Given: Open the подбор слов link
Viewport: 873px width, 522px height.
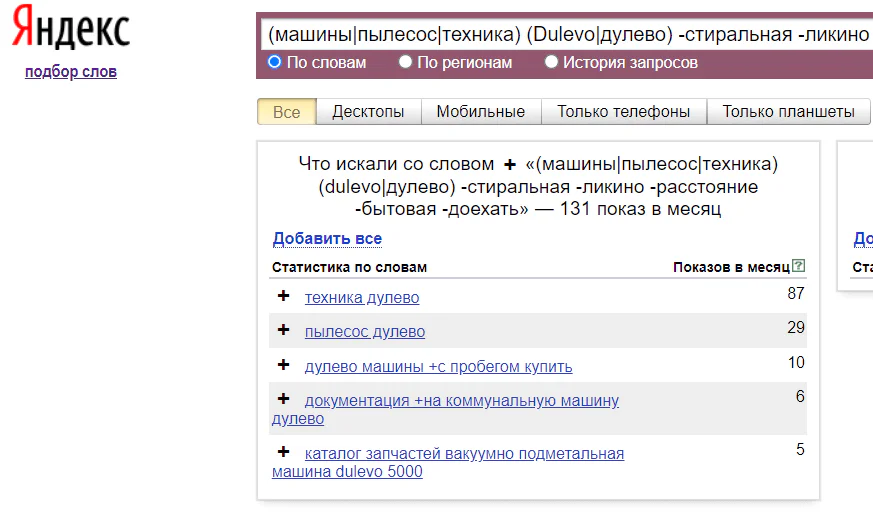Looking at the screenshot, I should point(71,72).
